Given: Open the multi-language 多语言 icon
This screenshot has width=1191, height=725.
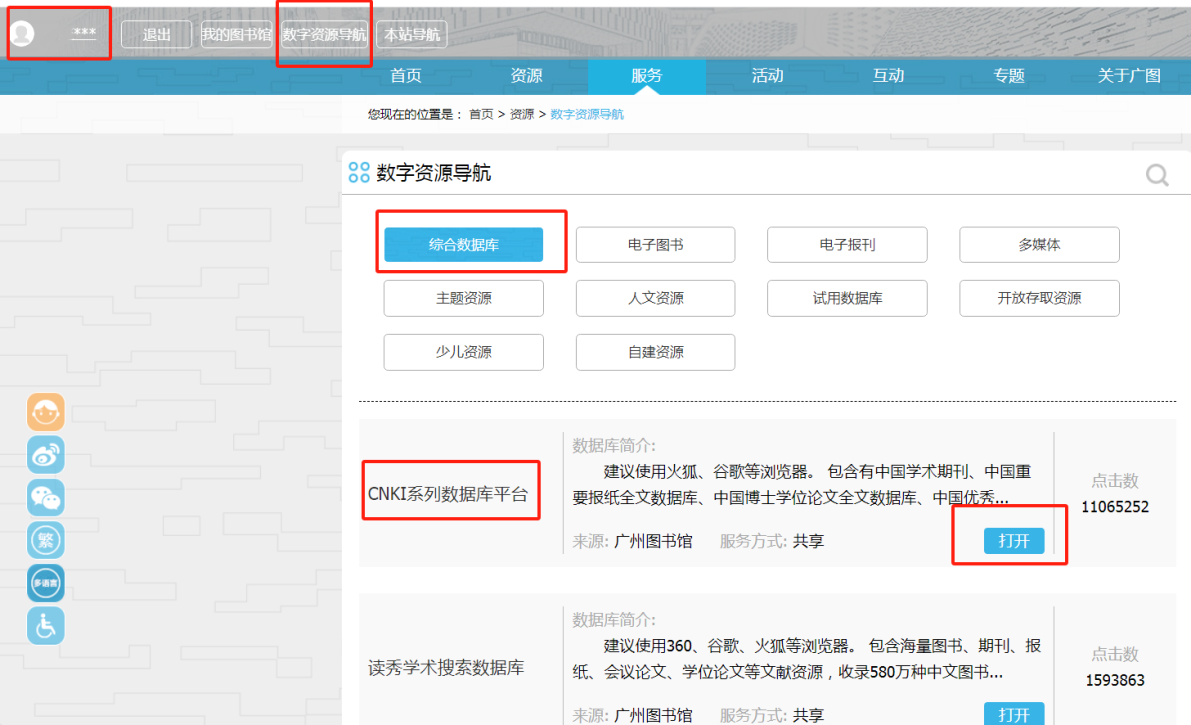Looking at the screenshot, I should (x=46, y=583).
